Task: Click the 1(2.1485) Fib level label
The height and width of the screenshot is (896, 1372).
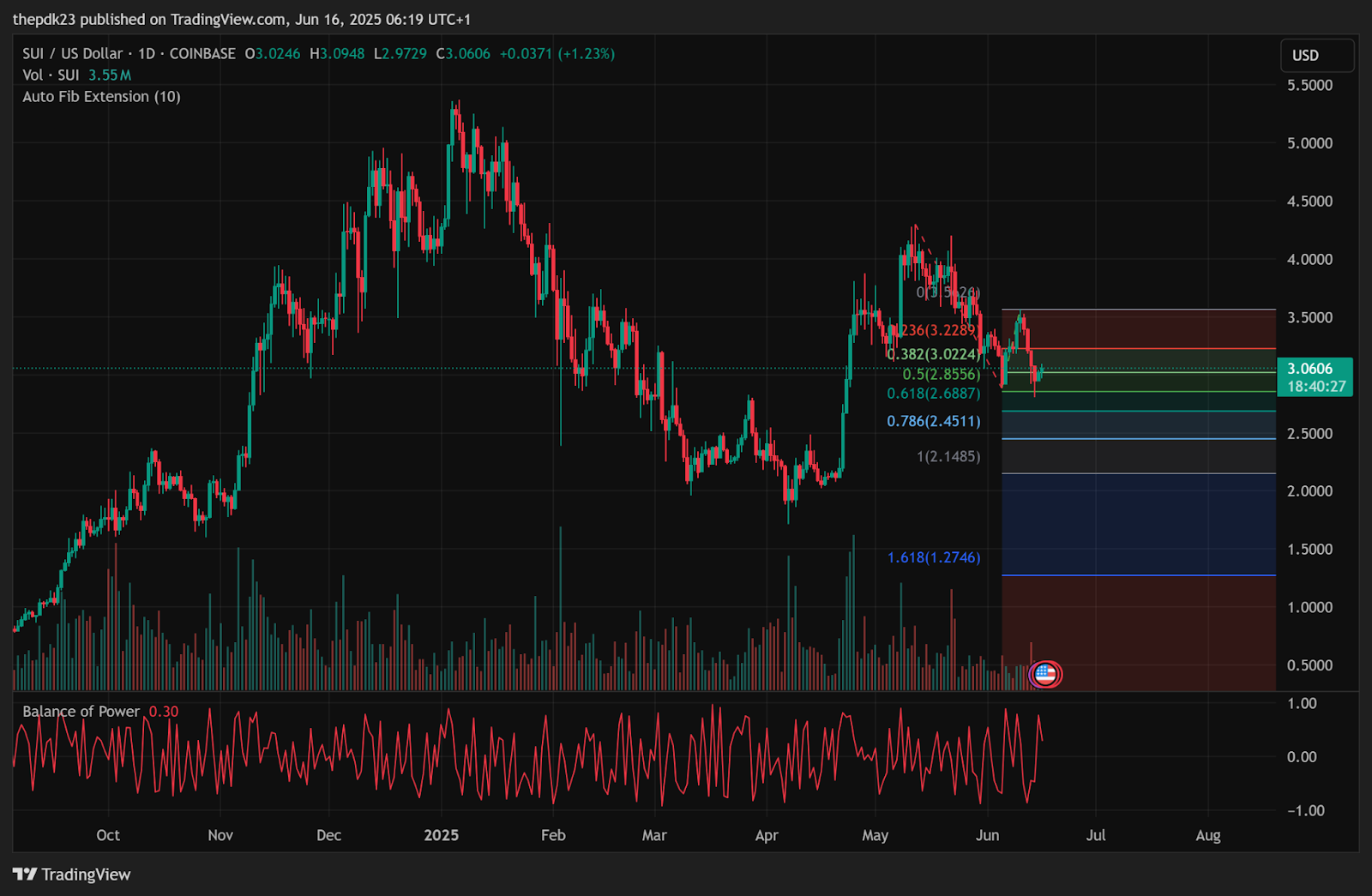Action: point(948,456)
